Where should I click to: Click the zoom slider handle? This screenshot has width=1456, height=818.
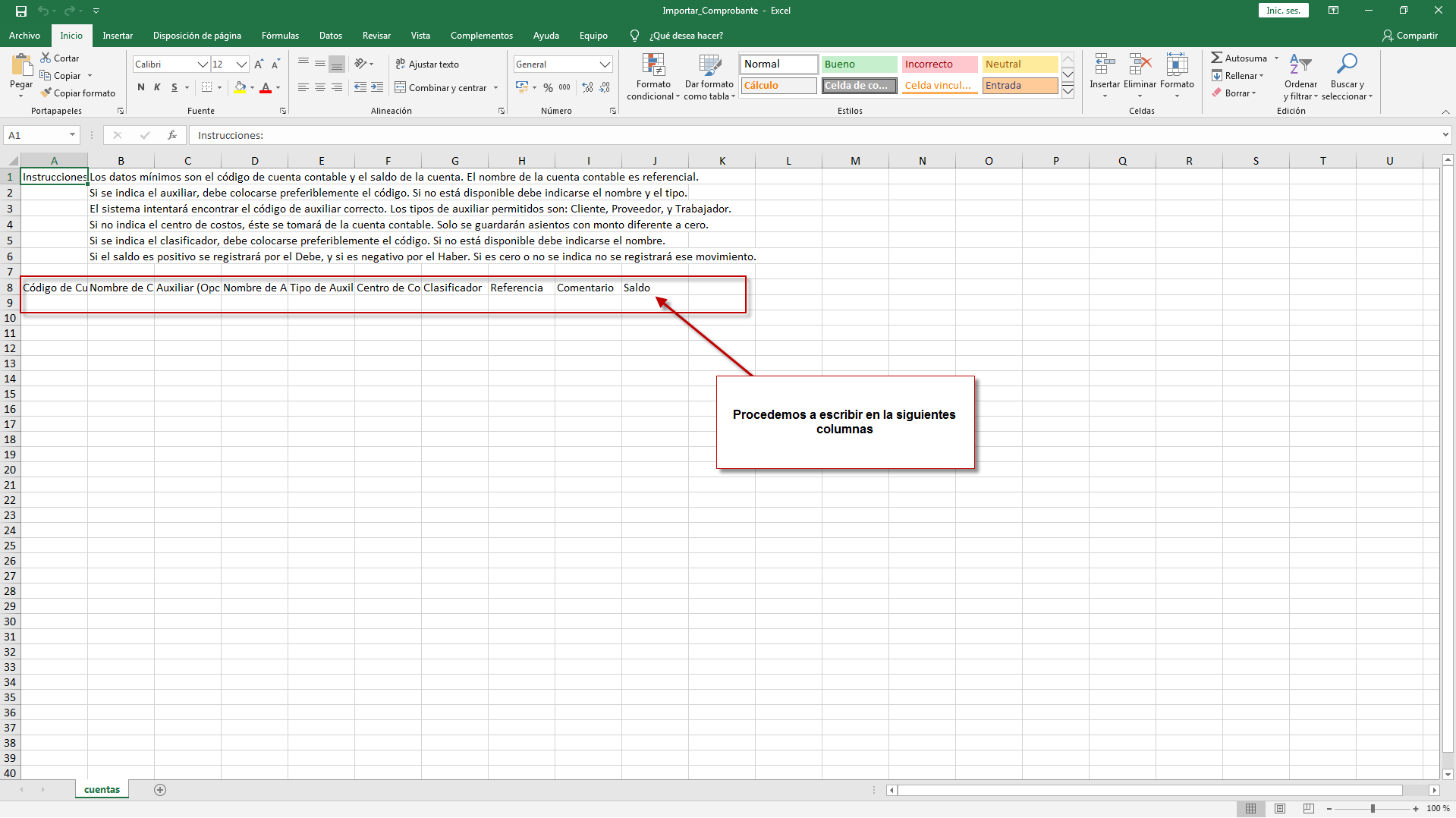[x=1373, y=809]
